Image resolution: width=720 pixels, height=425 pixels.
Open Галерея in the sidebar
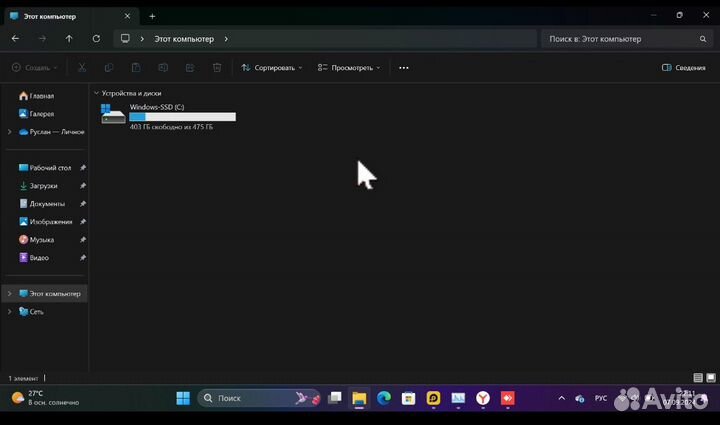pos(37,113)
